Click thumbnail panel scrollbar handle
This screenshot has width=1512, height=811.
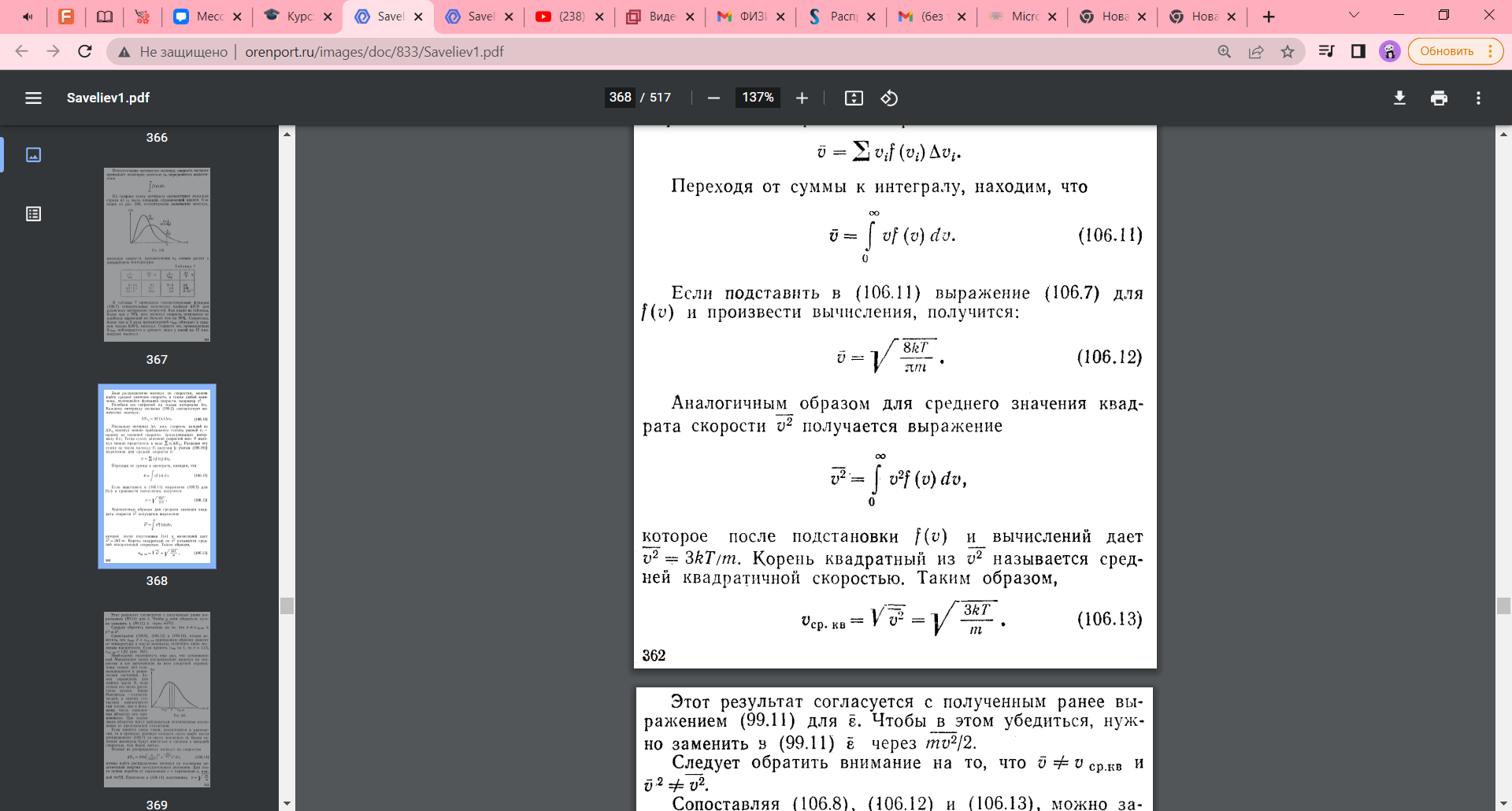point(287,605)
